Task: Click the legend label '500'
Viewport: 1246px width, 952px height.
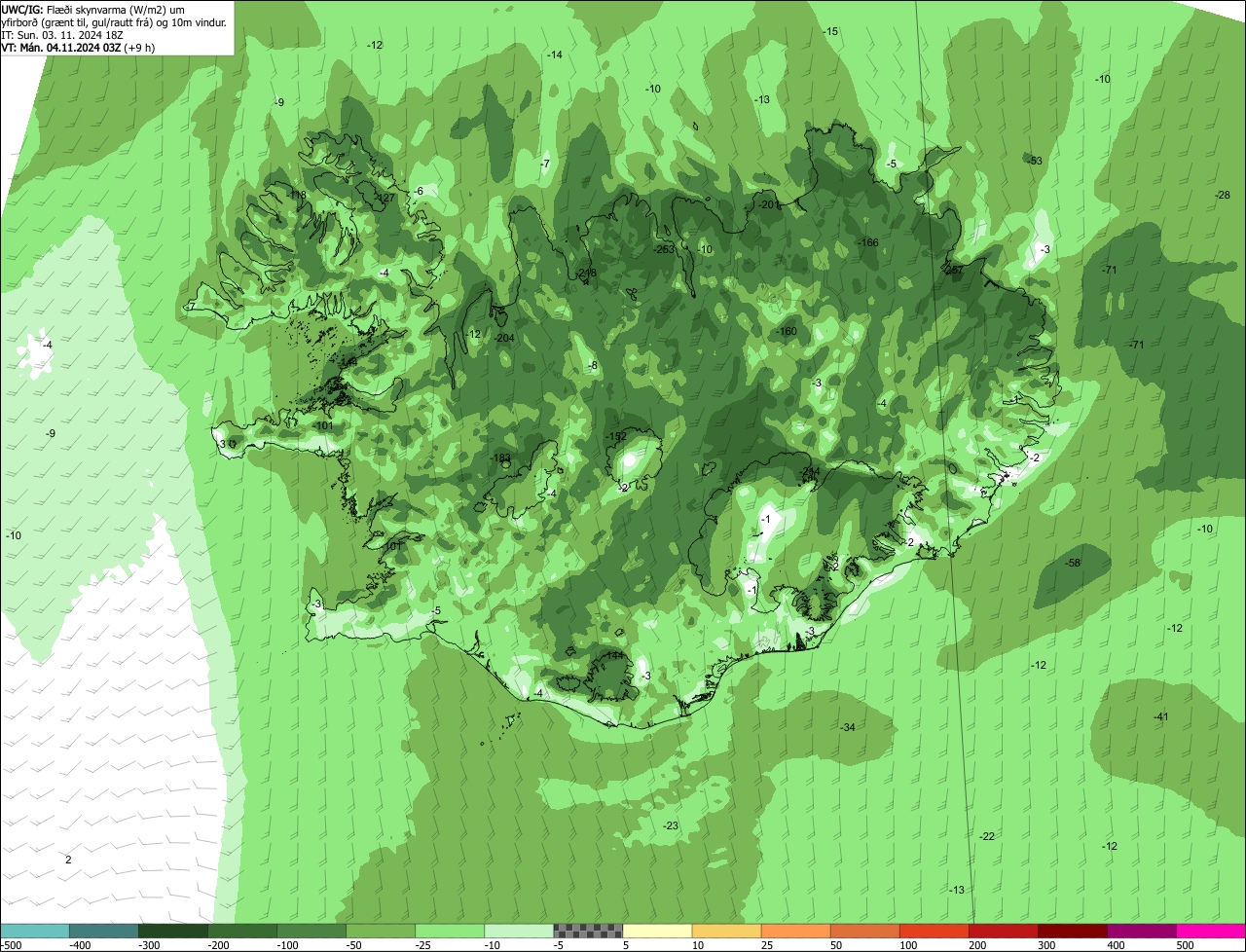Action: pyautogui.click(x=1186, y=945)
